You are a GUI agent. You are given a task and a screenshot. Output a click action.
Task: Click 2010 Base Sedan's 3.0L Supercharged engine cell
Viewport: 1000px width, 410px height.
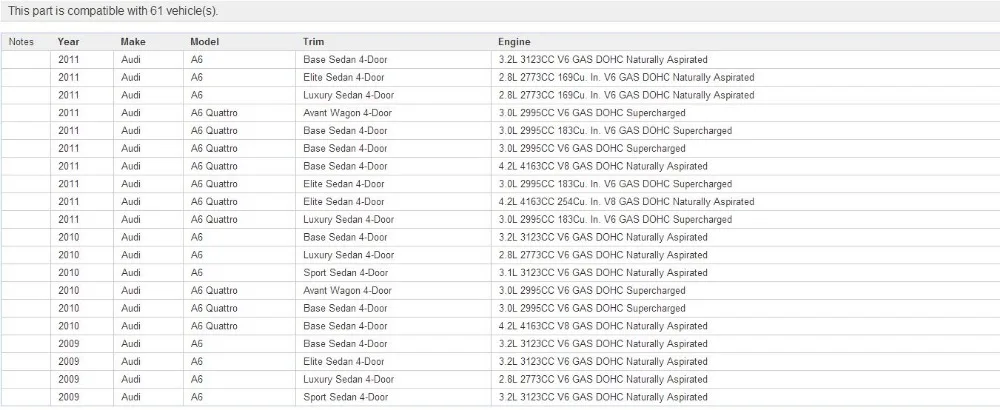[592, 309]
